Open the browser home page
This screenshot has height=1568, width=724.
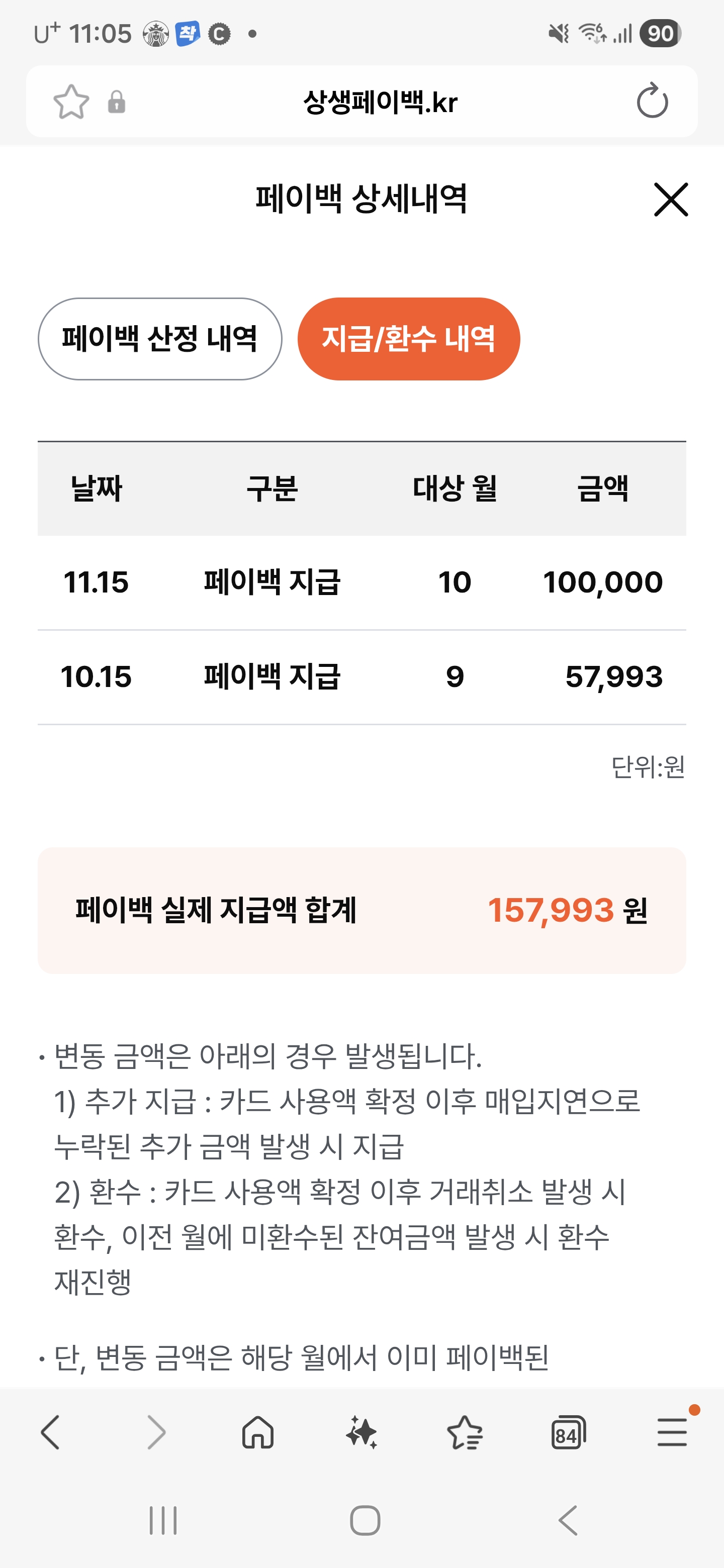[x=258, y=1432]
